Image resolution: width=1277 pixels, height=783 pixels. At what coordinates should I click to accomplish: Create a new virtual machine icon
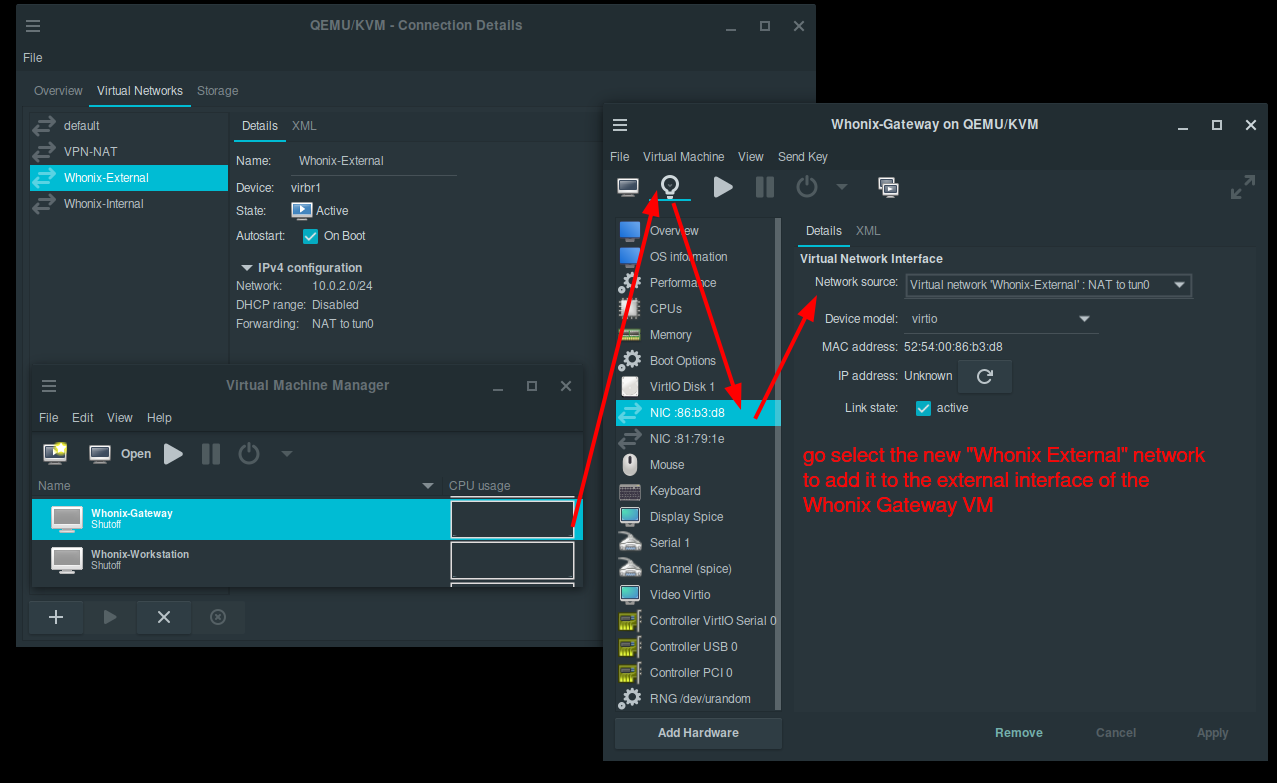[54, 454]
